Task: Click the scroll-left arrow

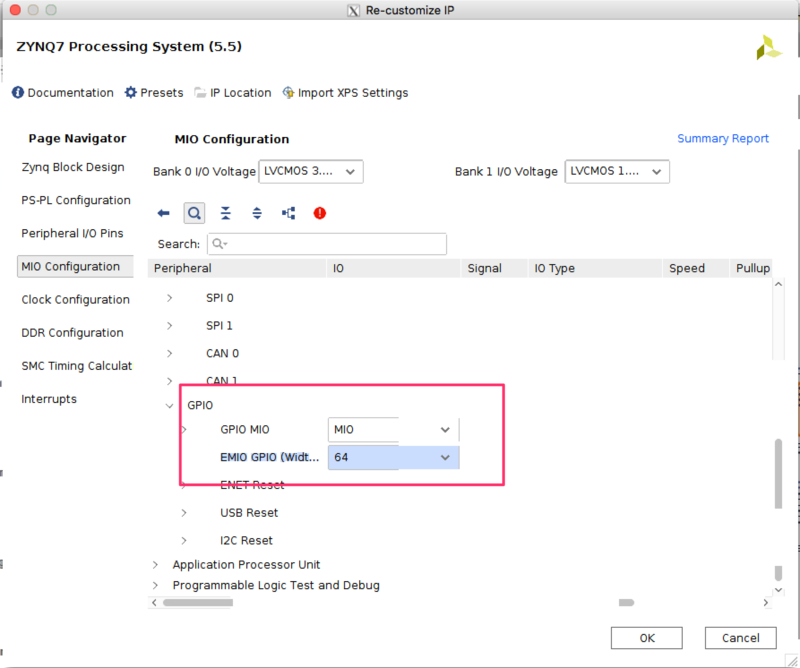Action: pos(154,603)
